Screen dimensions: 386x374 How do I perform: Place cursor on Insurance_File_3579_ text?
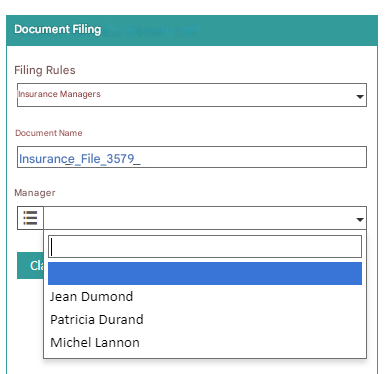(79, 159)
